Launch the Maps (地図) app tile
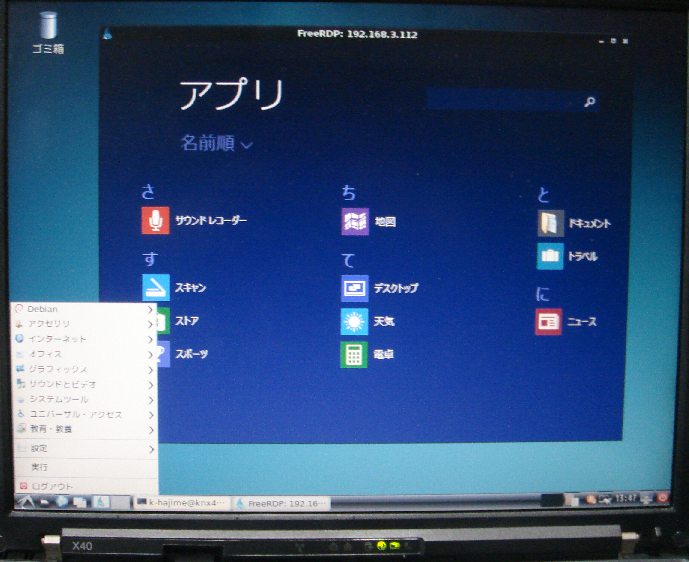The image size is (689, 562). 369,221
